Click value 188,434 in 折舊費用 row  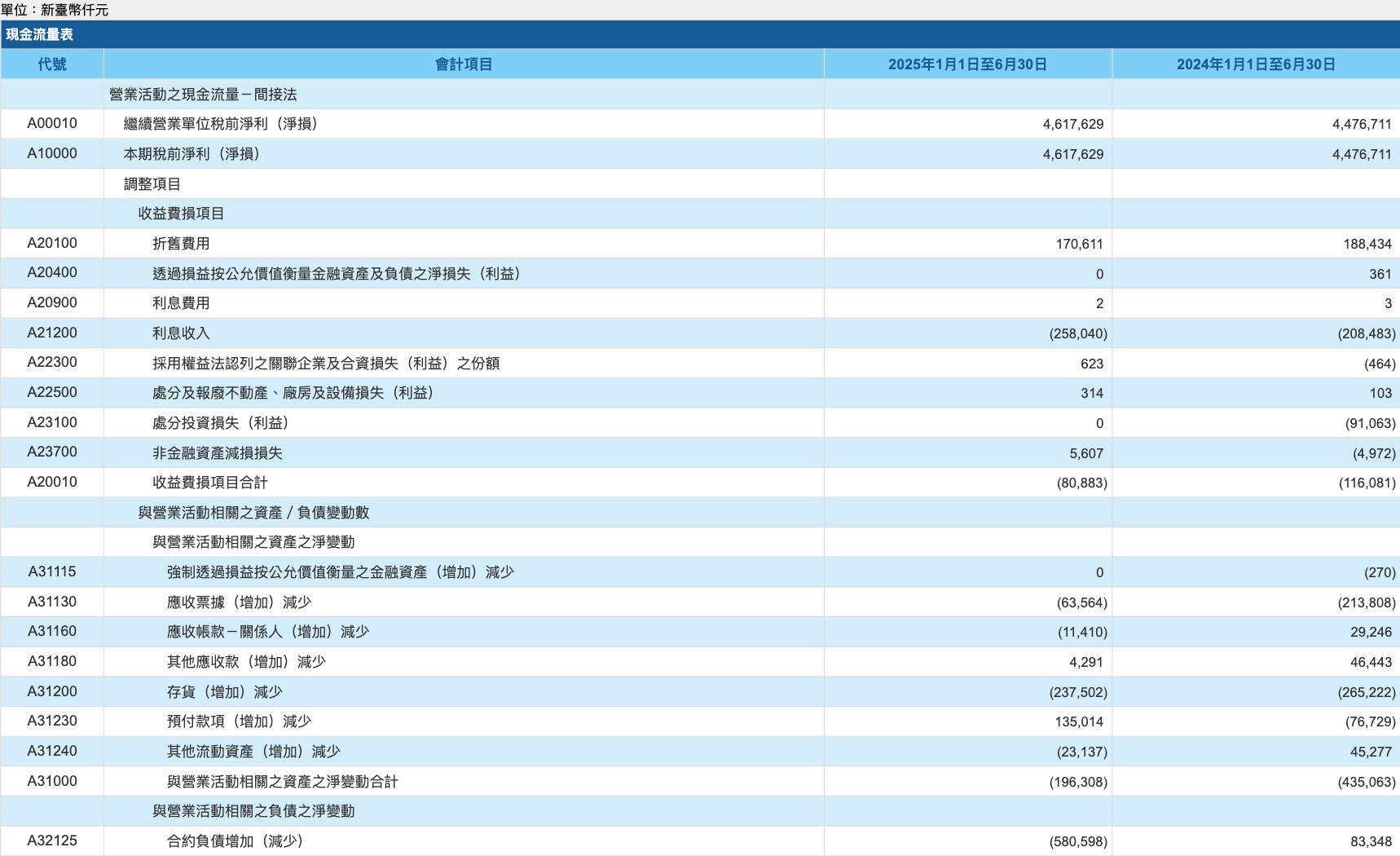click(1367, 244)
